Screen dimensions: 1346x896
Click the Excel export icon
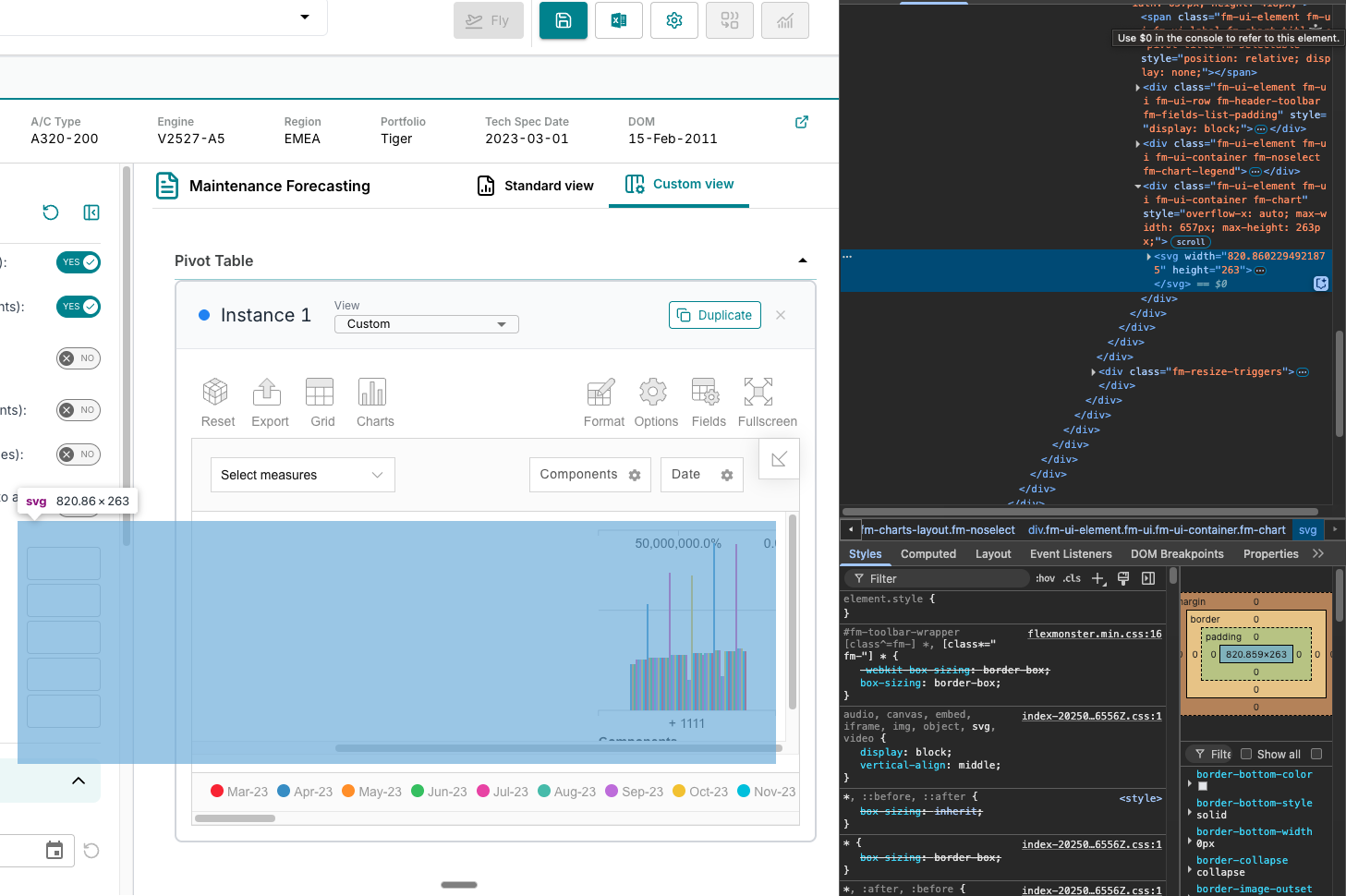(619, 20)
